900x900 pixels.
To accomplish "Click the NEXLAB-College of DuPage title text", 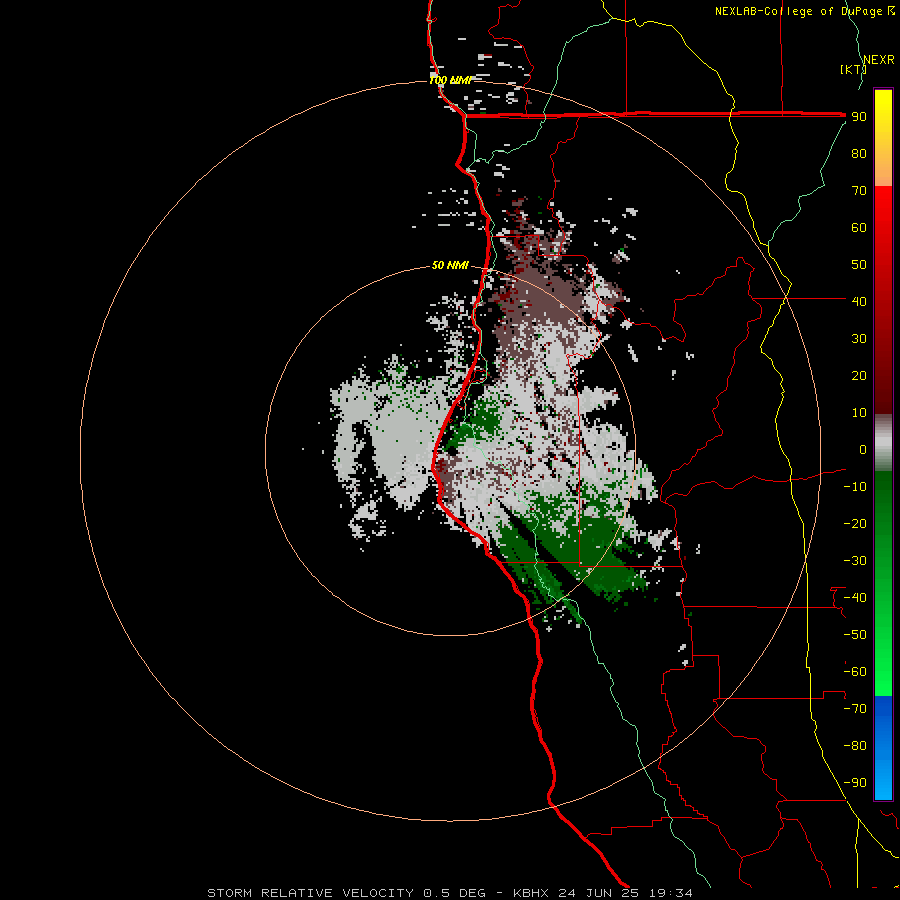I will point(805,11).
